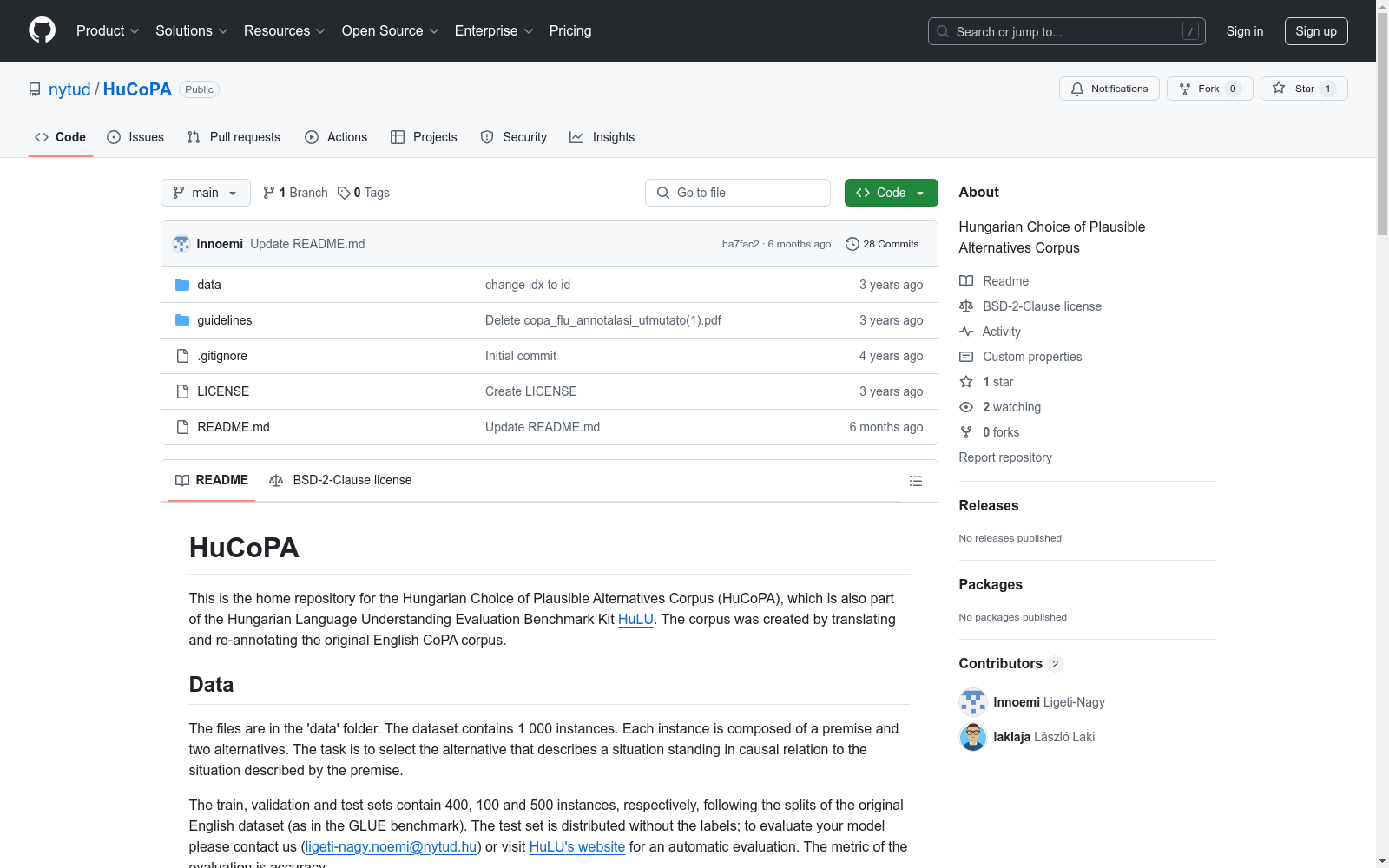This screenshot has width=1389, height=868.
Task: Click the Search or jump to field
Action: [x=1067, y=31]
